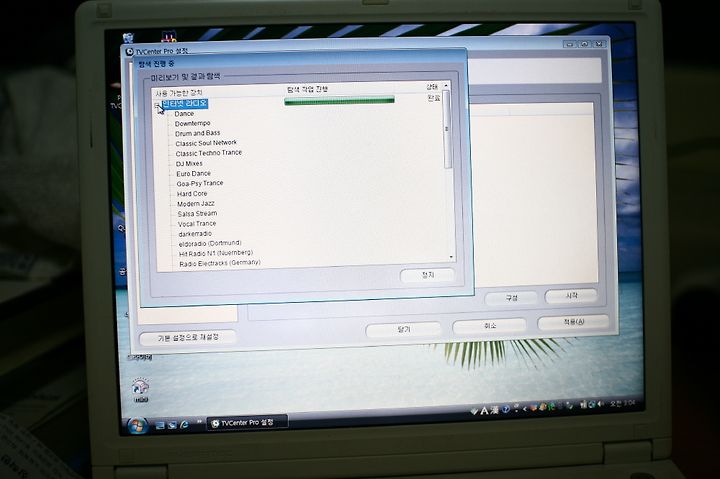Click the green scan progress bar
This screenshot has width=720, height=479.
[339, 101]
